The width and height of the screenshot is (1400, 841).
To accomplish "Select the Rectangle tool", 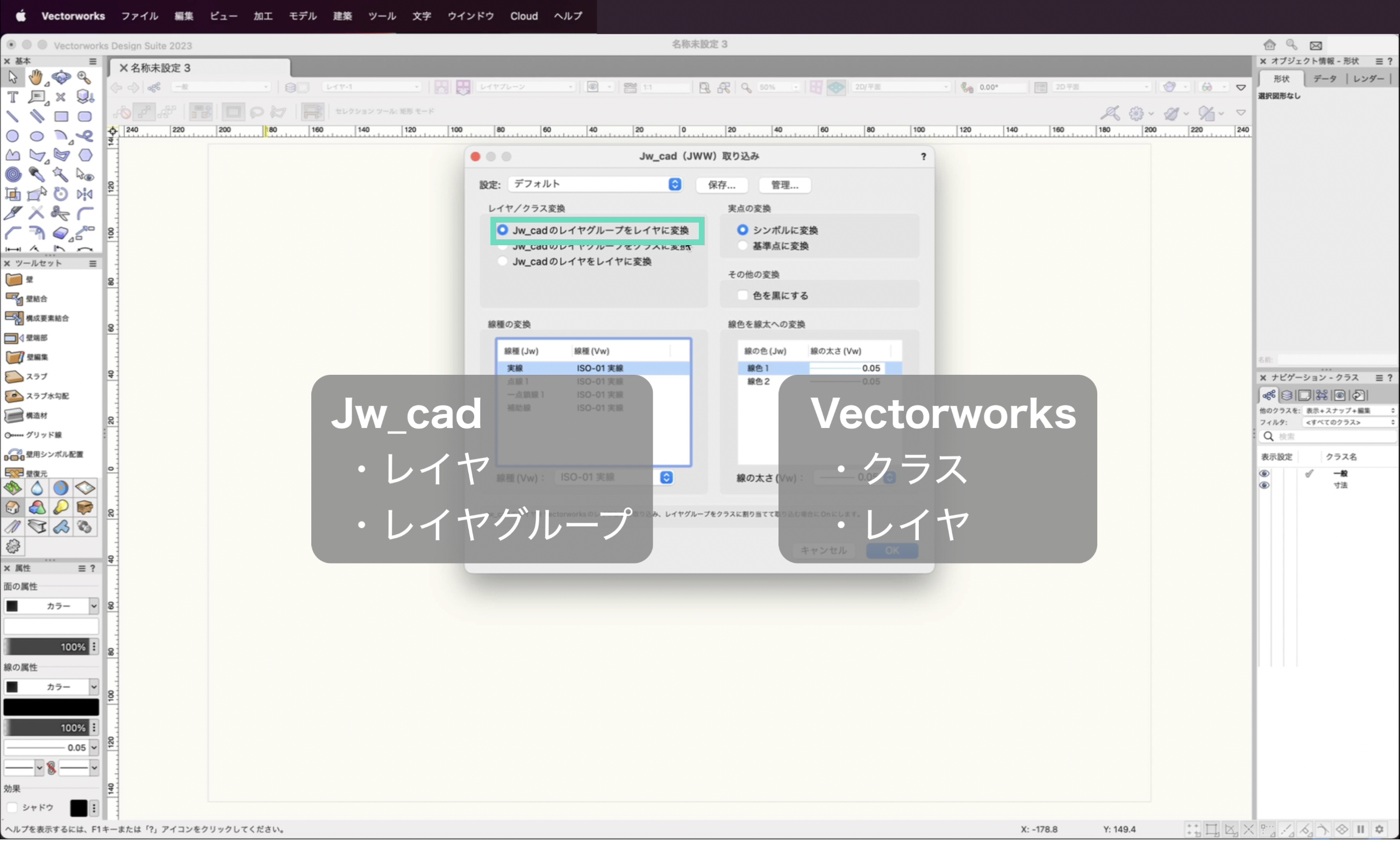I will tap(61, 117).
